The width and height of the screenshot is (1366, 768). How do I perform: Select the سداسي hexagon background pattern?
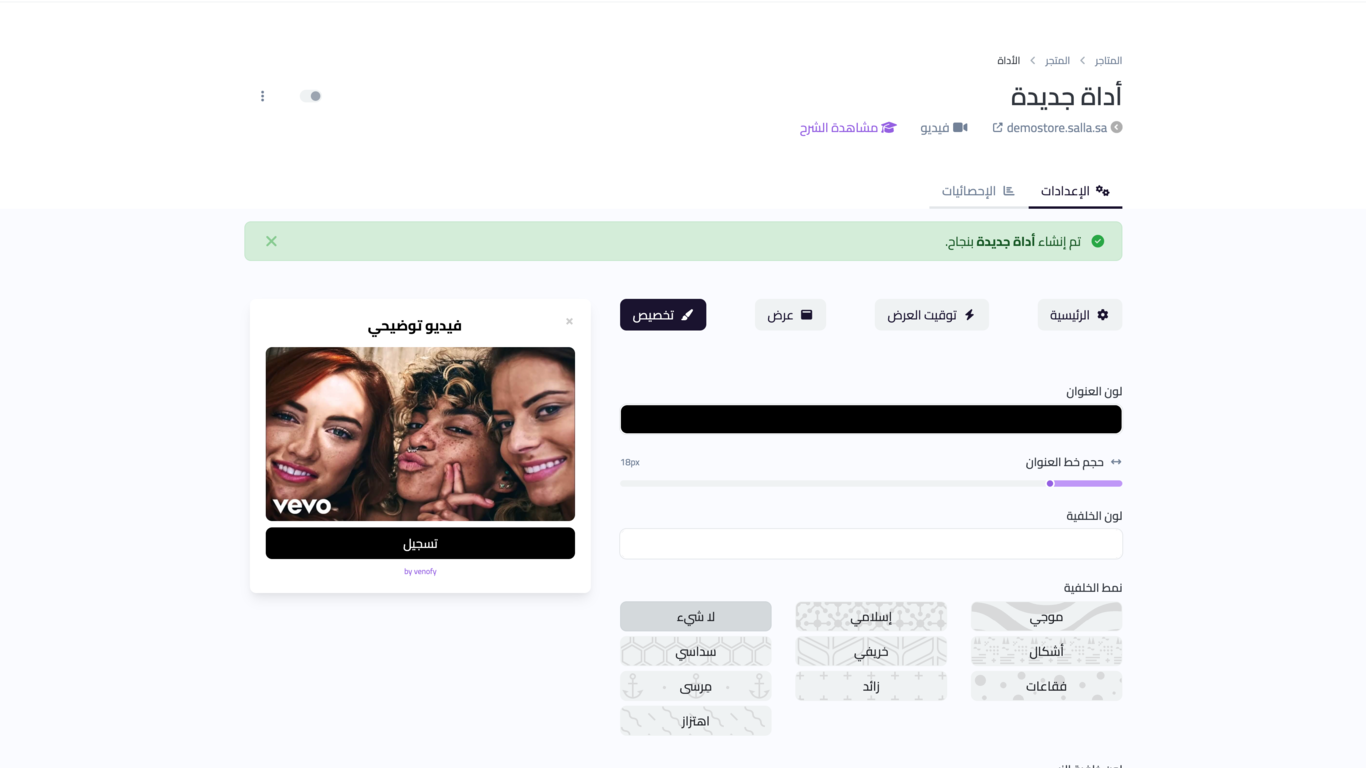point(695,652)
